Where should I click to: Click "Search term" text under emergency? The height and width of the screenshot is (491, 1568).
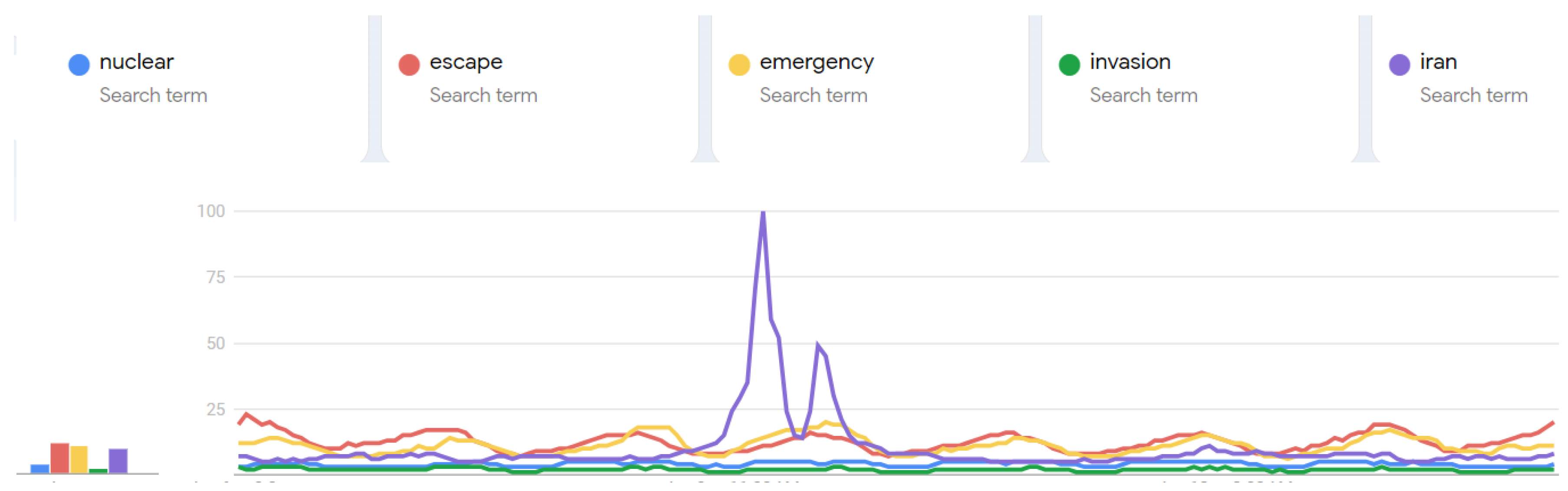pyautogui.click(x=813, y=96)
